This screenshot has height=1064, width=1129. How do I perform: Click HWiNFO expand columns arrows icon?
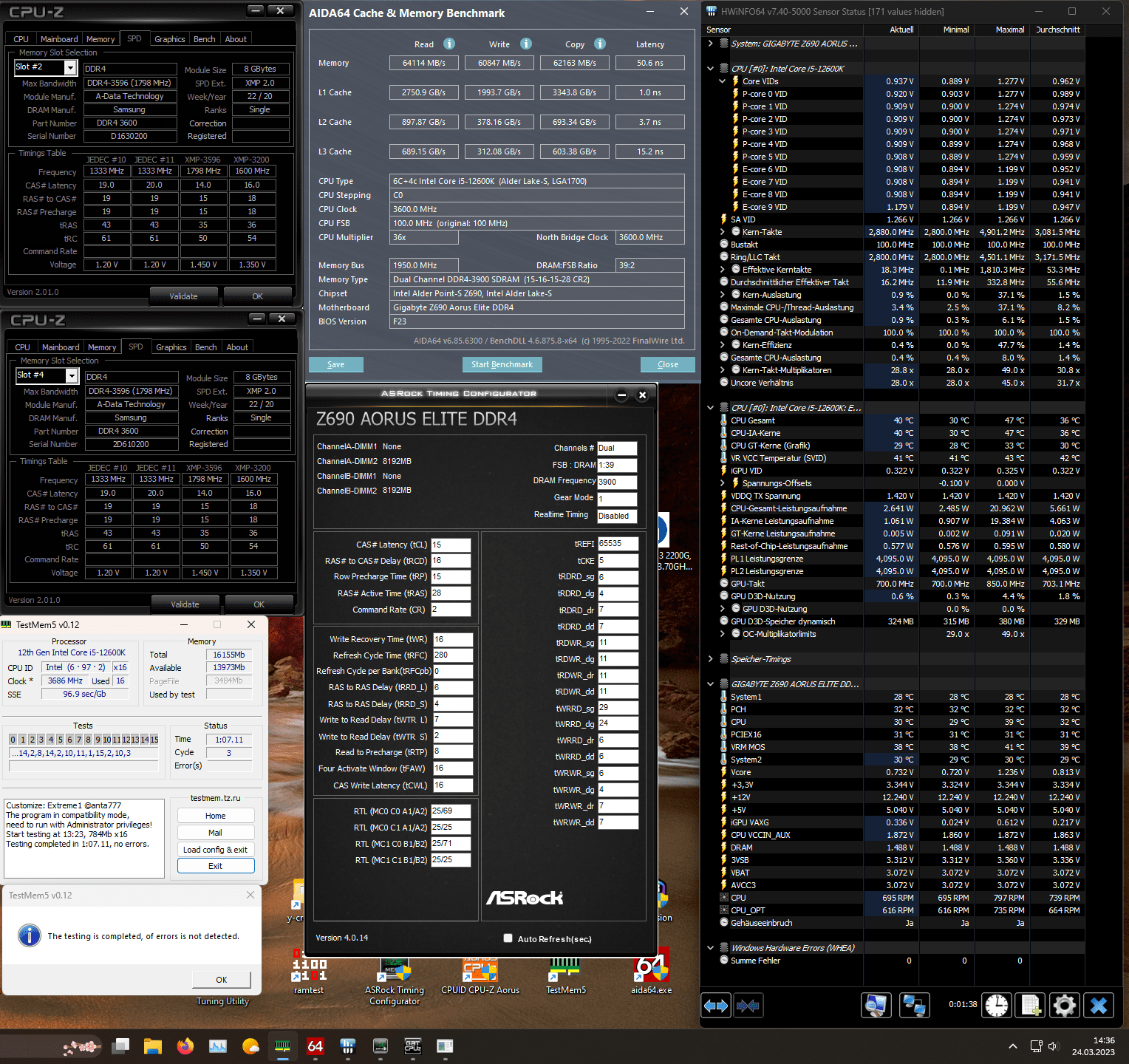716,1006
